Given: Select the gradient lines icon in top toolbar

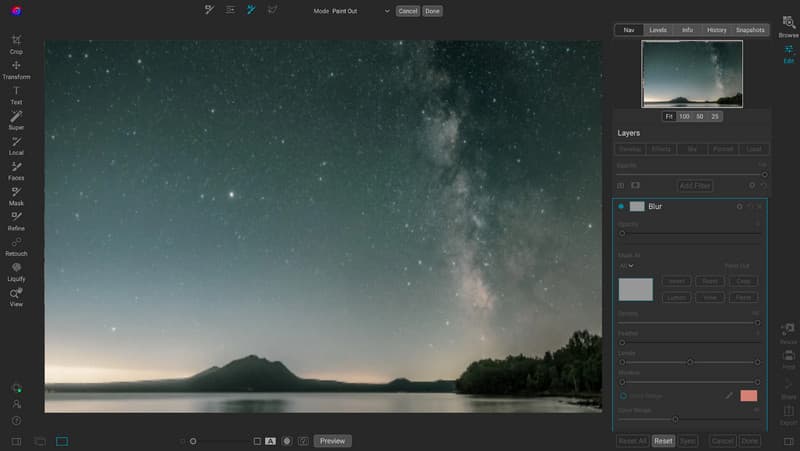Looking at the screenshot, I should (x=230, y=10).
